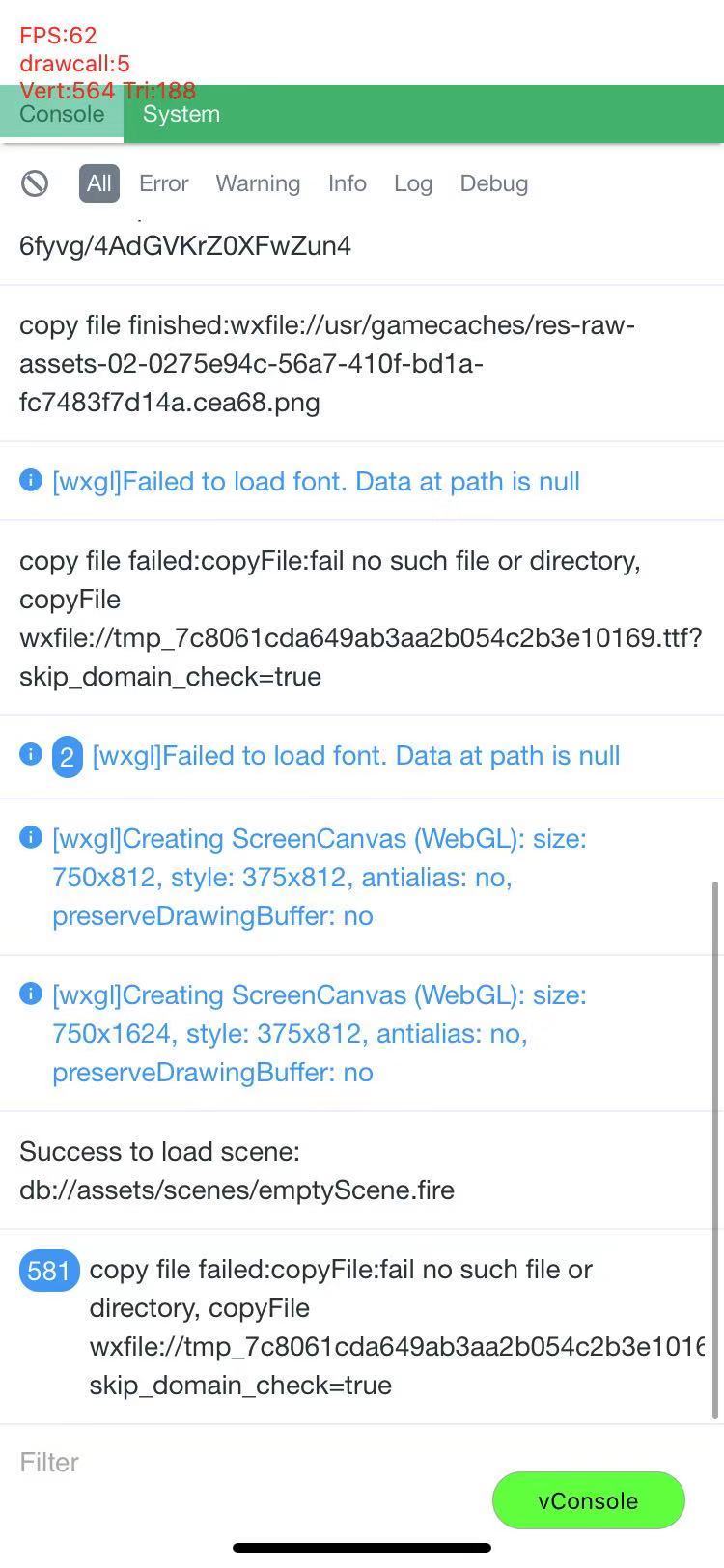Filter the console to Warning messages
724x1568 pixels.
coord(258,183)
